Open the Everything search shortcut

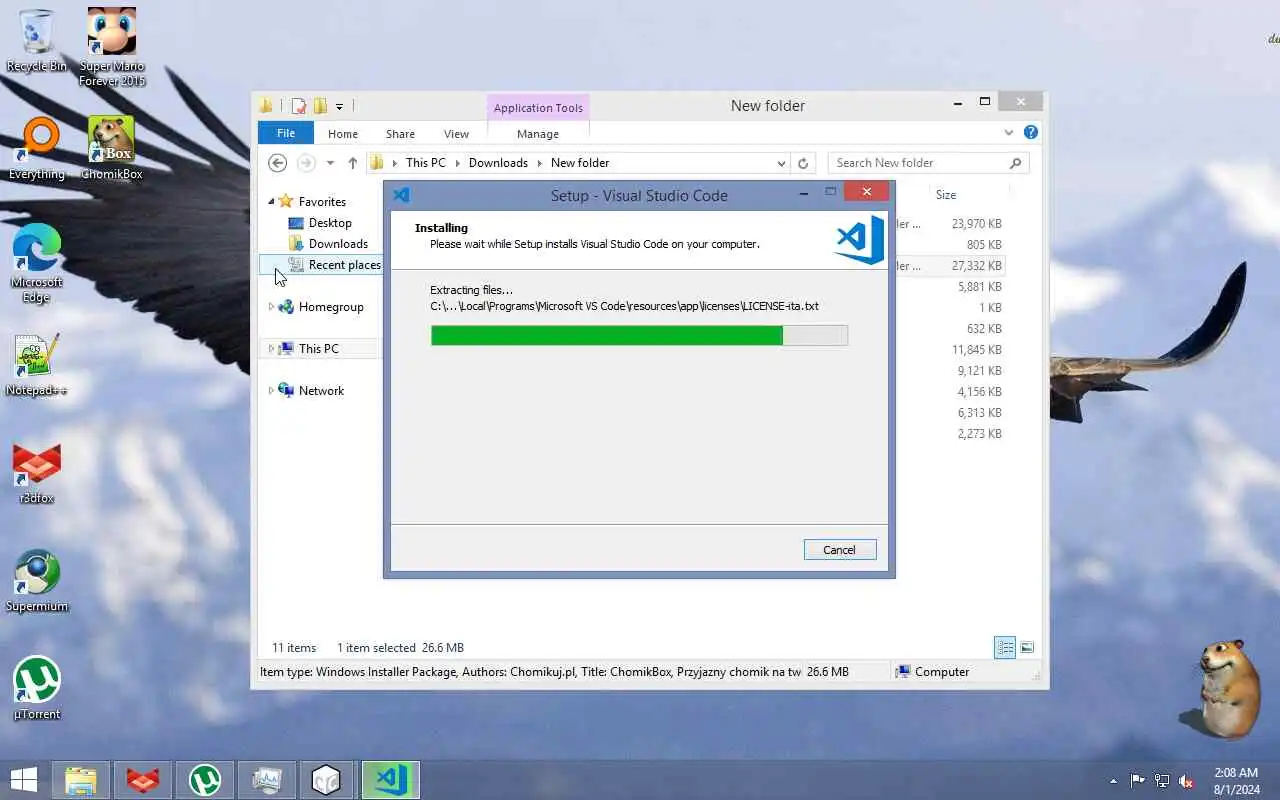[x=37, y=148]
